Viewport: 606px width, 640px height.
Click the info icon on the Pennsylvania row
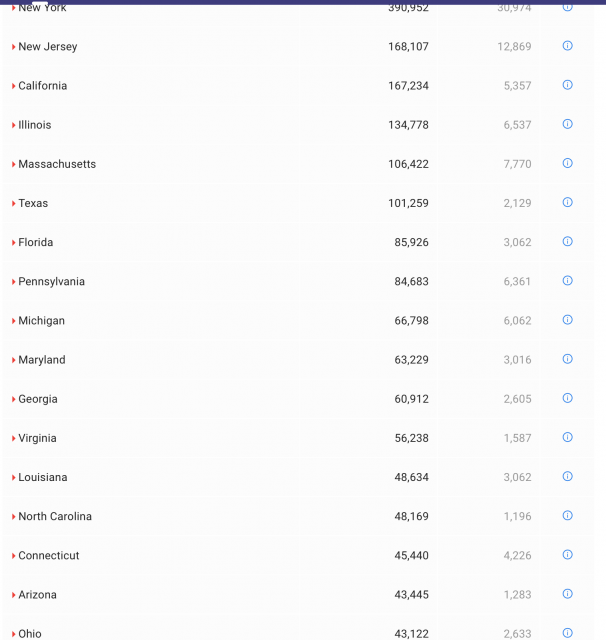[567, 281]
